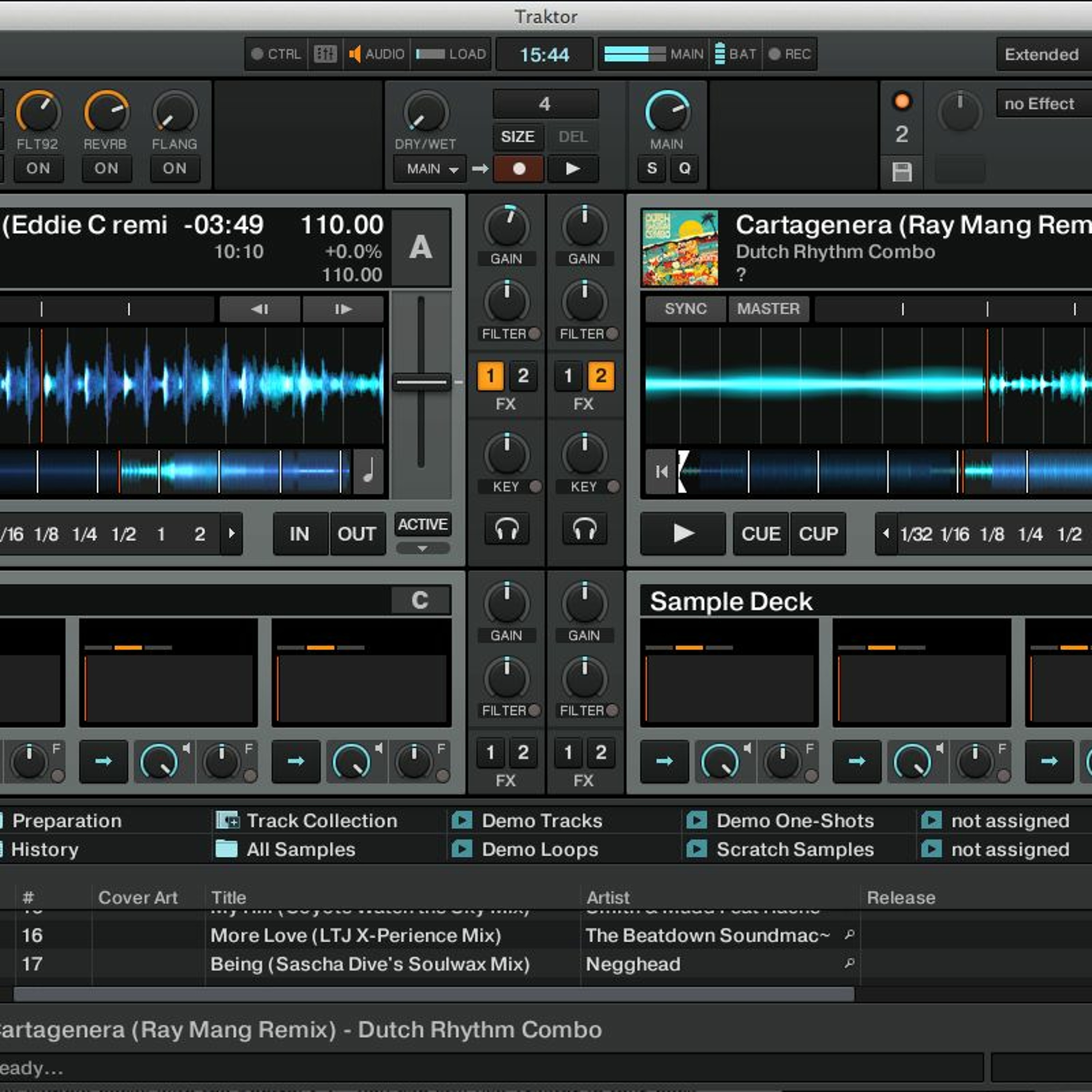Adjust deck A tempo fader
The image size is (1092, 1092).
pos(422,381)
